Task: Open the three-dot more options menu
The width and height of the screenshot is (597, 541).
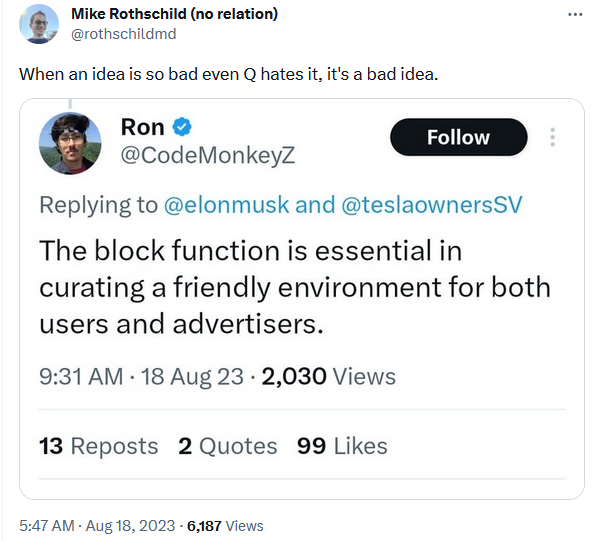Action: pyautogui.click(x=575, y=14)
